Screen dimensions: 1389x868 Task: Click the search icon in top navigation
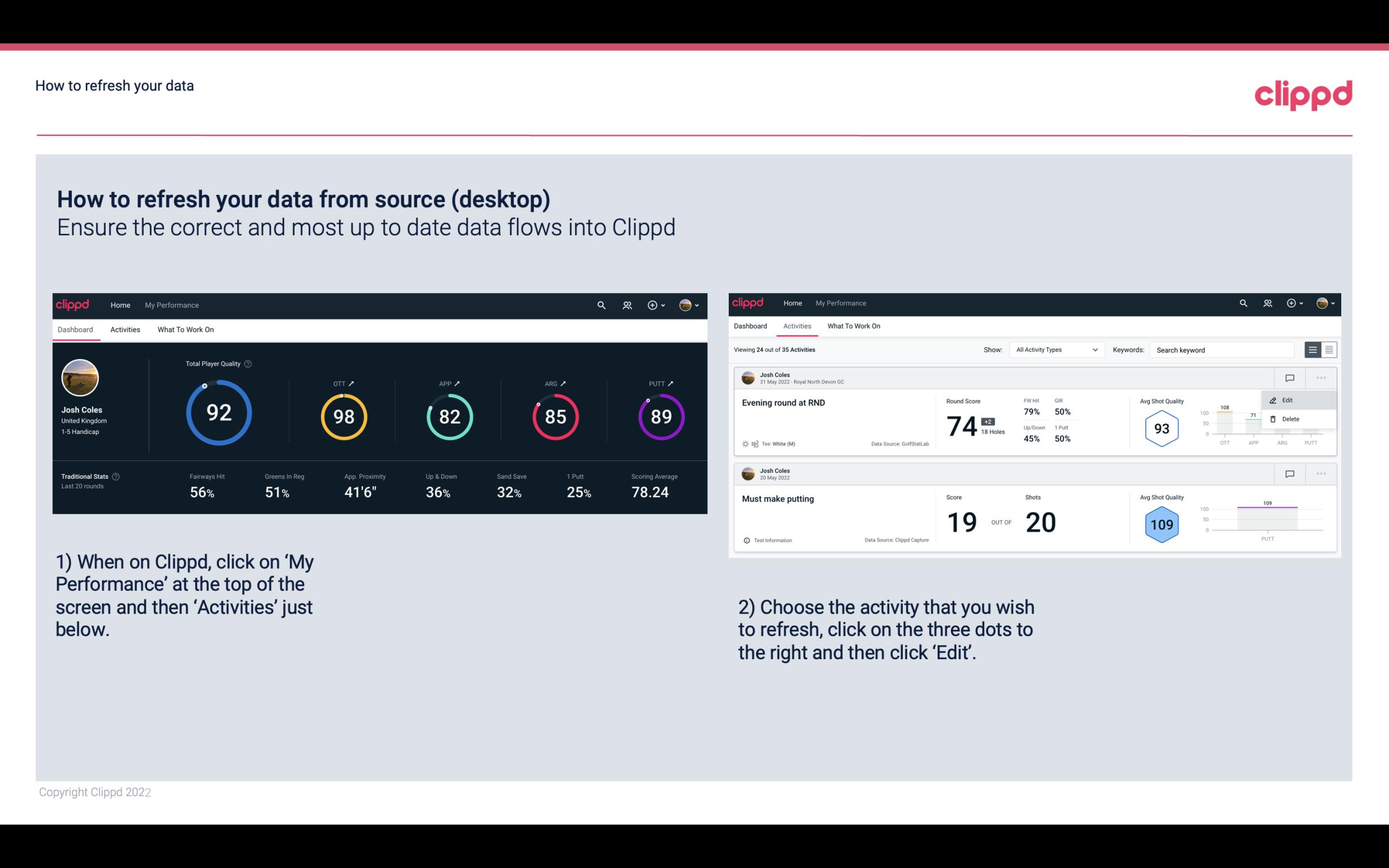pyautogui.click(x=601, y=305)
